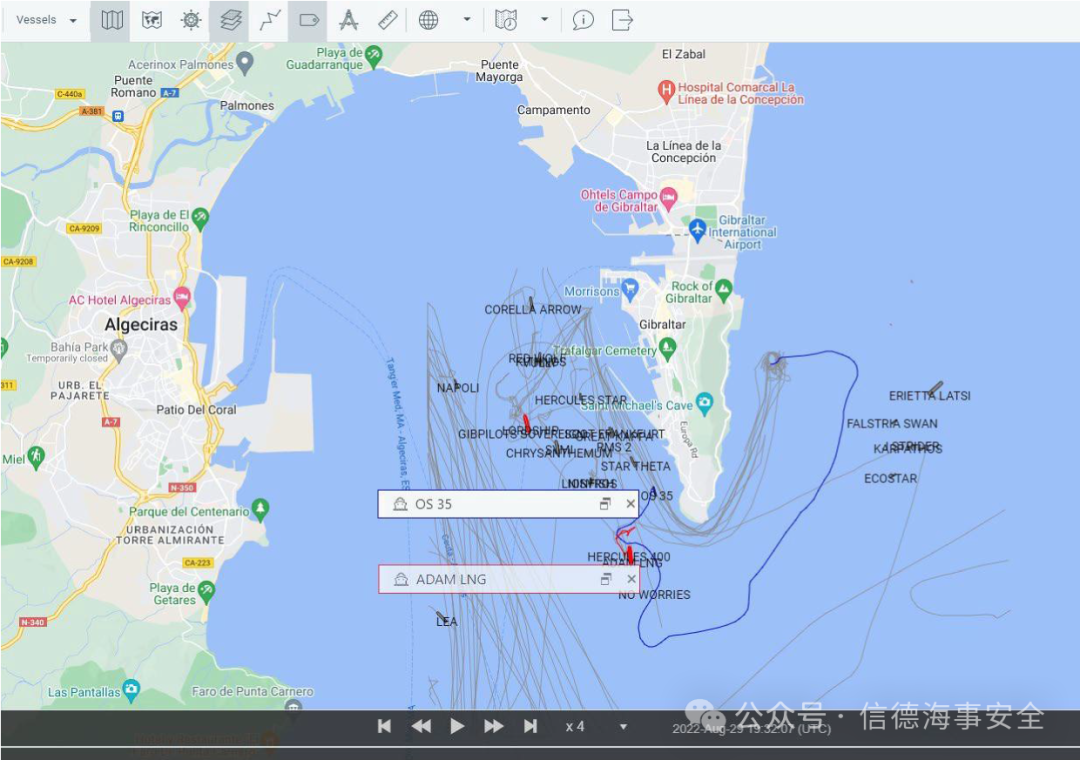1080x760 pixels.
Task: Toggle the stacked layers button
Action: (230, 20)
